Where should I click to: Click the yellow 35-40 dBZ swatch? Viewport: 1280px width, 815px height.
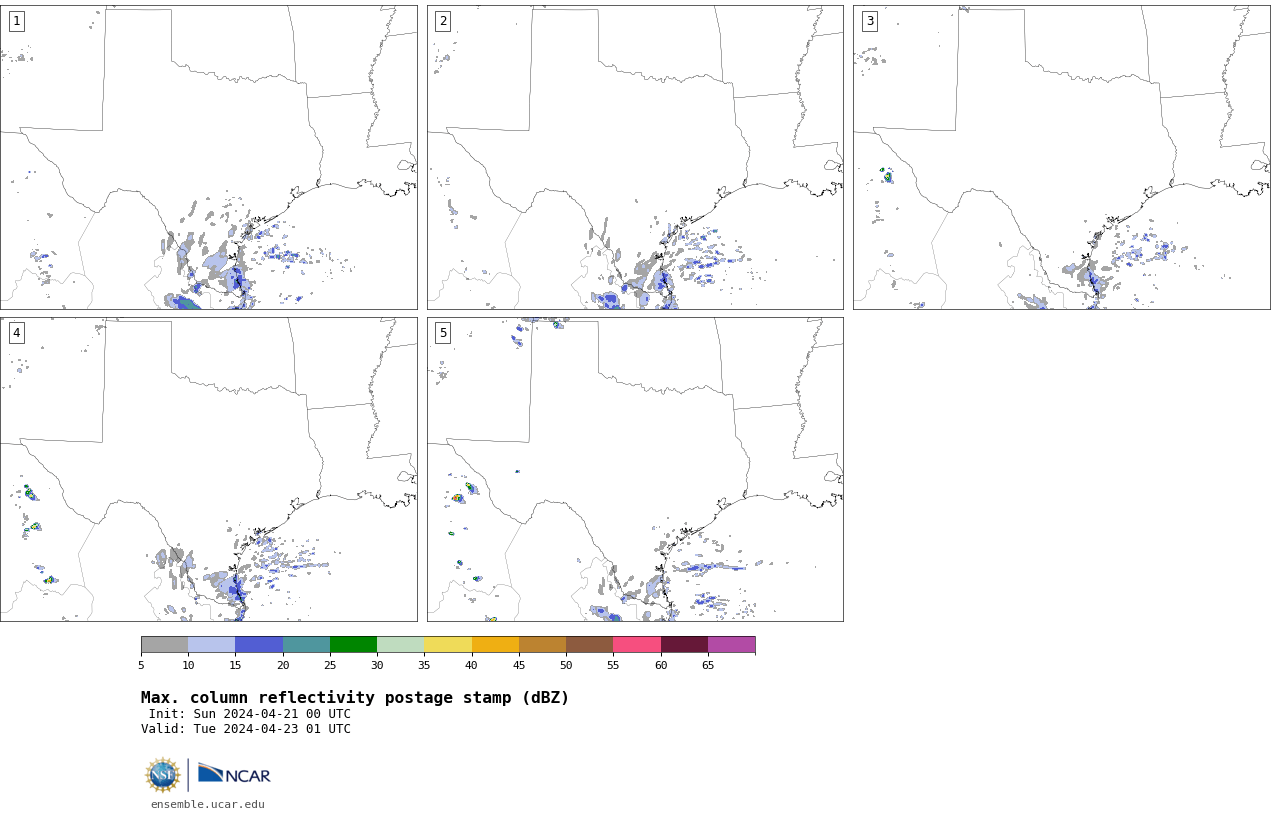click(448, 645)
